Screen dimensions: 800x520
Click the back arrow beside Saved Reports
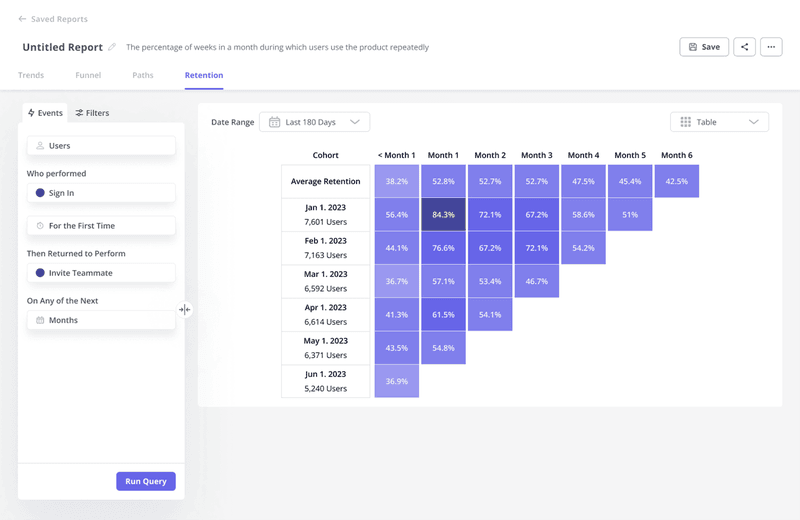(x=22, y=19)
